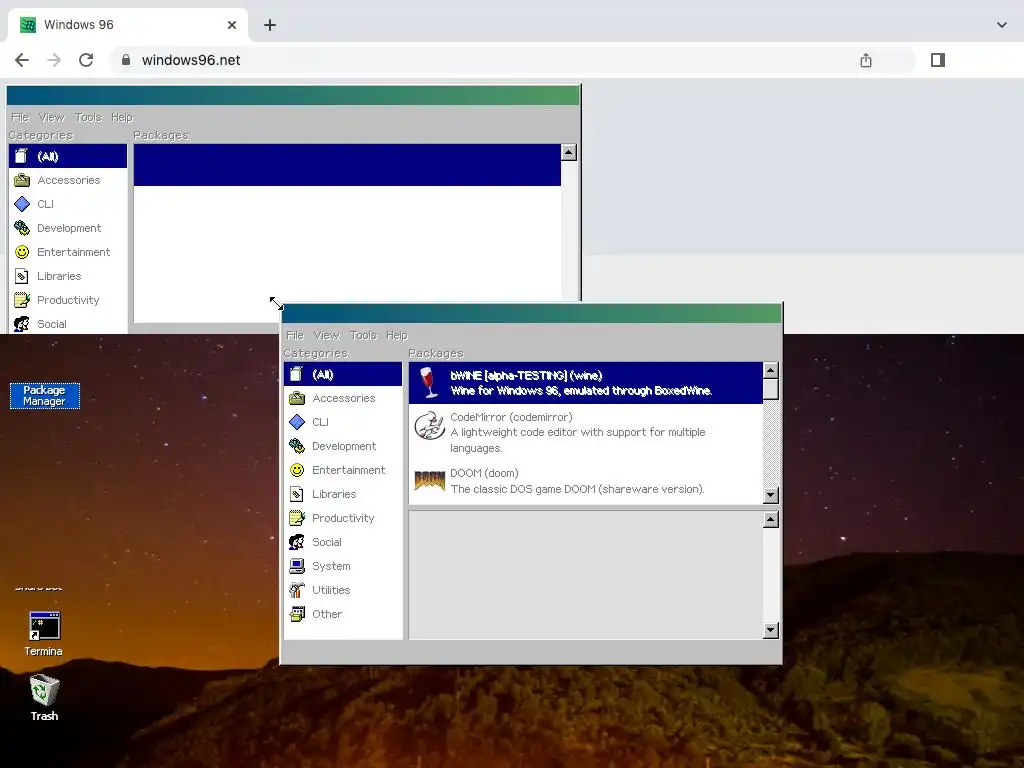Viewport: 1024px width, 768px height.
Task: Click the Accessories briefcase icon in front window
Action: tap(296, 398)
